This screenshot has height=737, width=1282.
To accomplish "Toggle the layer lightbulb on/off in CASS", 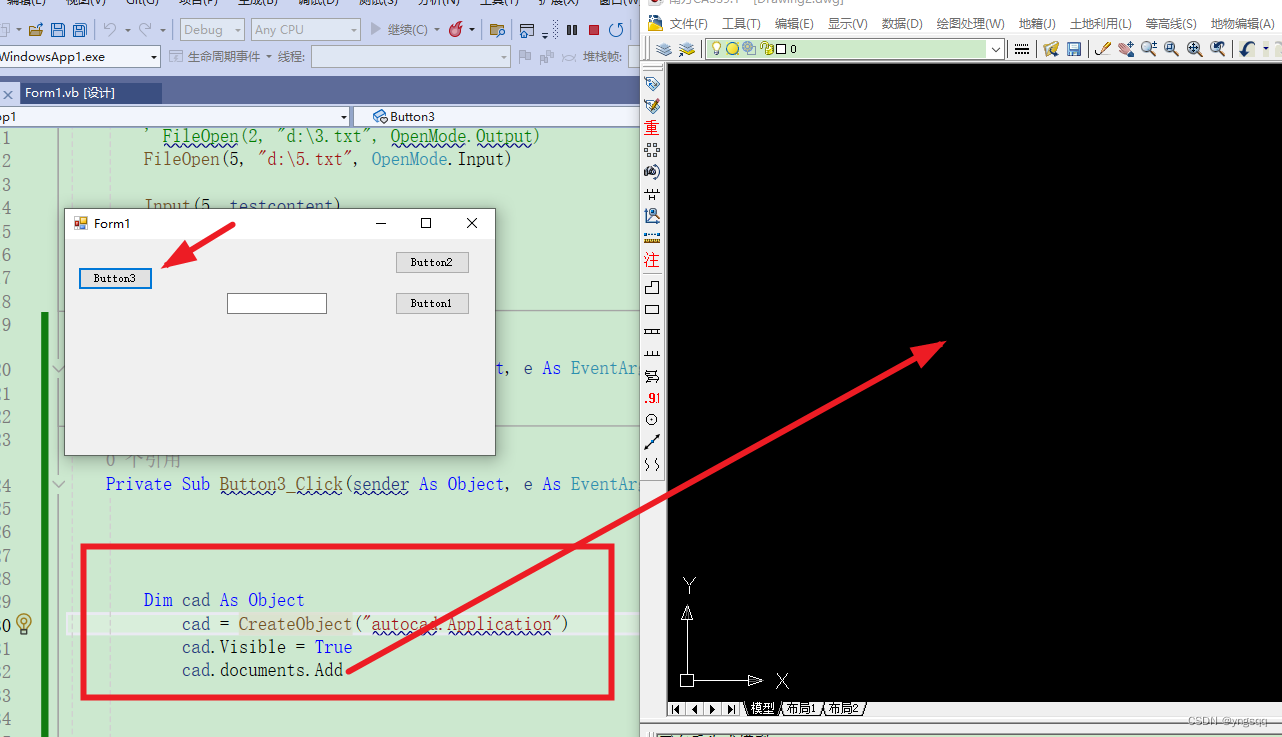I will pyautogui.click(x=717, y=49).
